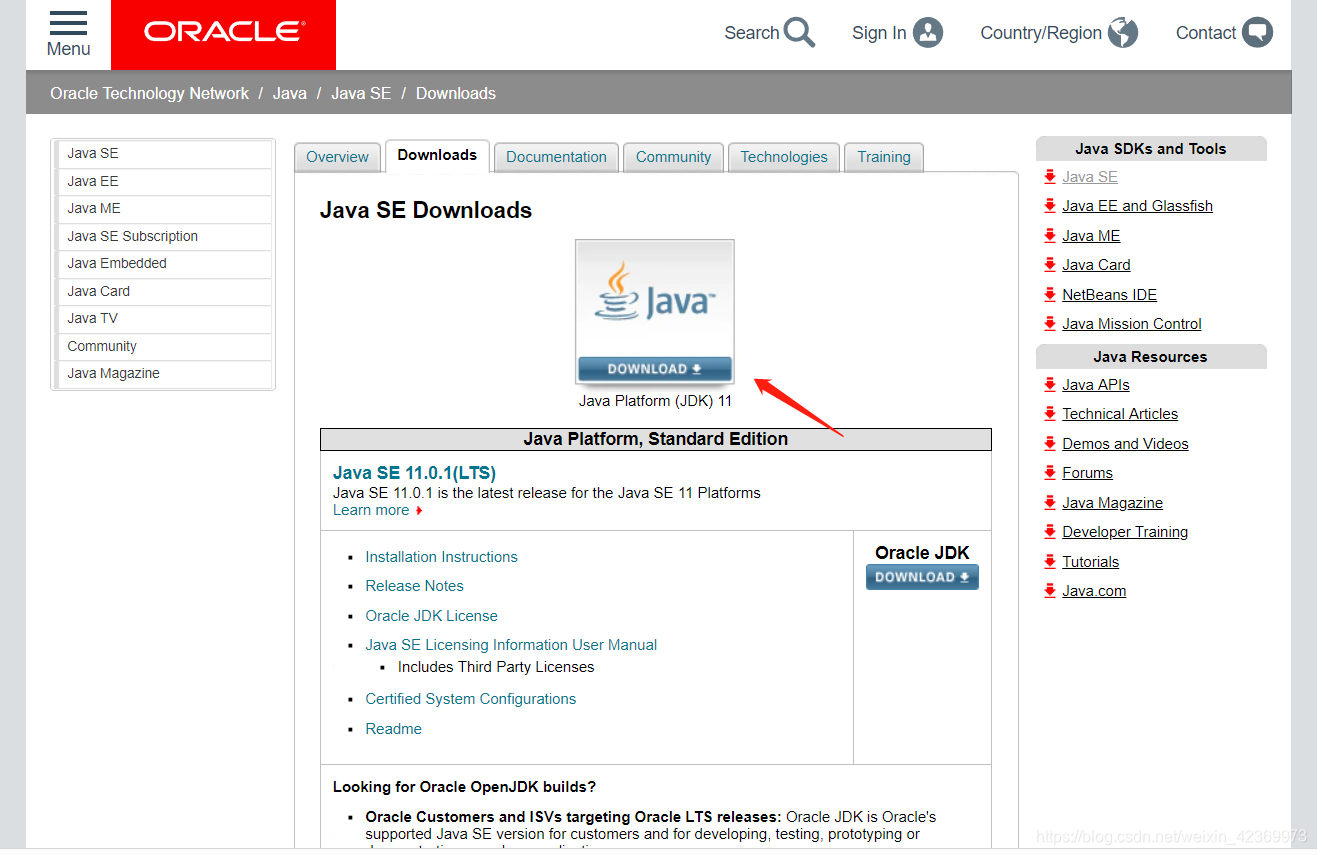Click the red arrow icon beside Java.com
1317x855 pixels.
(1049, 590)
